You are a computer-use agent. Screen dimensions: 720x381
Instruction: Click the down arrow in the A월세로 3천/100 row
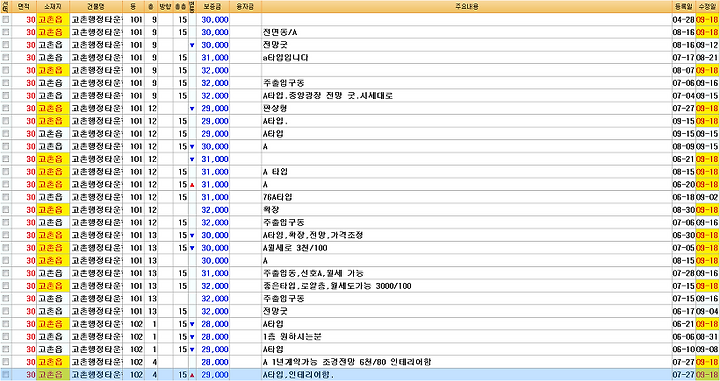click(x=192, y=248)
